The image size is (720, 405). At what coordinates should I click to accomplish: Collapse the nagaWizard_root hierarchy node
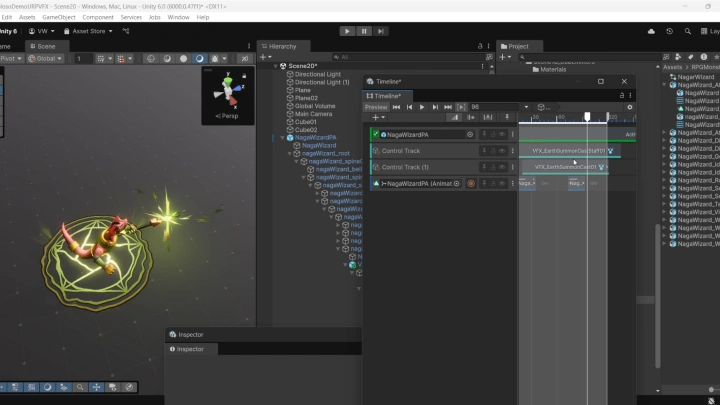(290, 153)
